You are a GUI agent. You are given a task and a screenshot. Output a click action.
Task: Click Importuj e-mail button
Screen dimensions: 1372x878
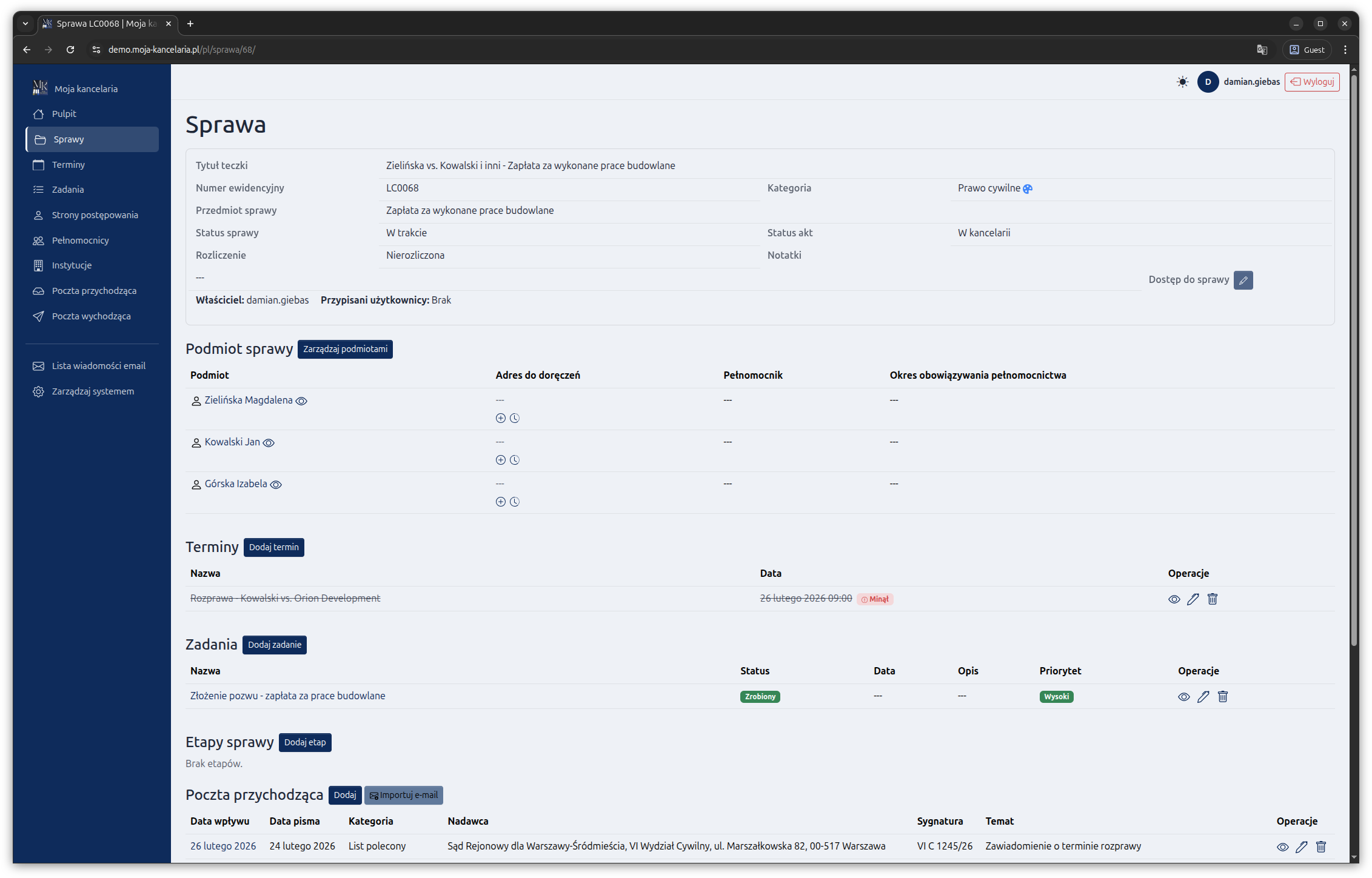(x=403, y=795)
